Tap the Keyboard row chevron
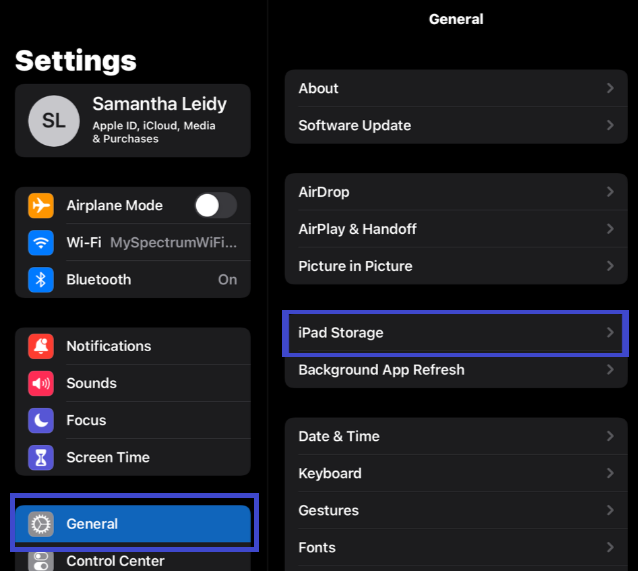The width and height of the screenshot is (638, 571). (610, 473)
